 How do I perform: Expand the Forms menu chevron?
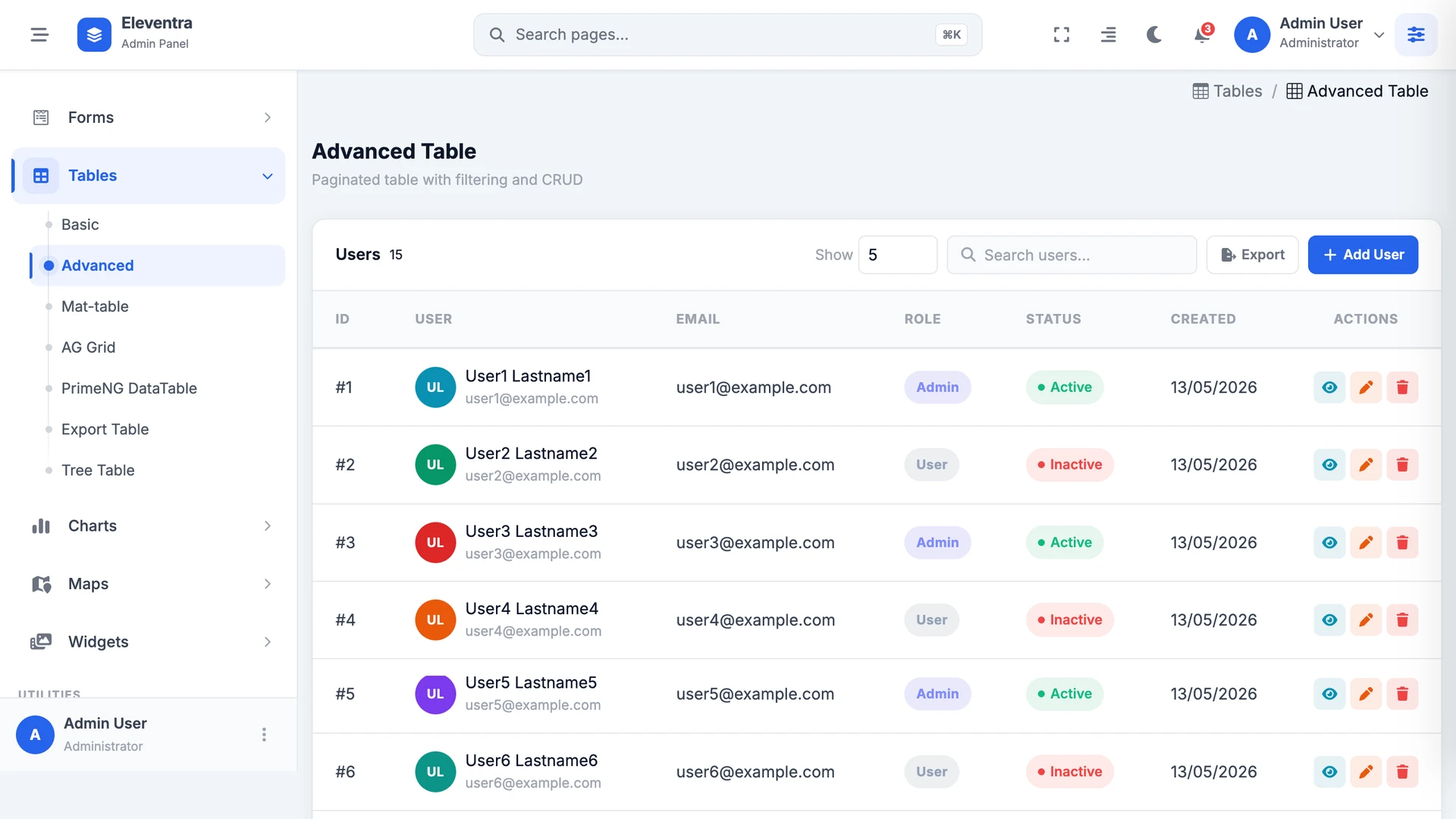(x=267, y=118)
